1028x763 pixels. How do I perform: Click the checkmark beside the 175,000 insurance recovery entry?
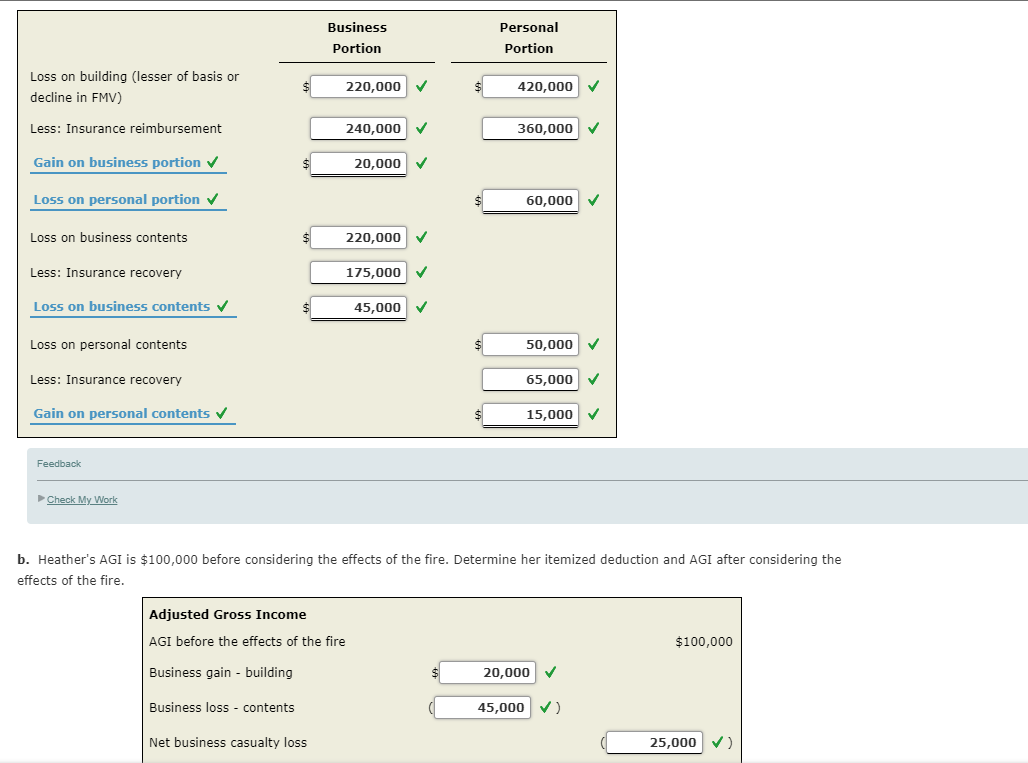coord(420,272)
